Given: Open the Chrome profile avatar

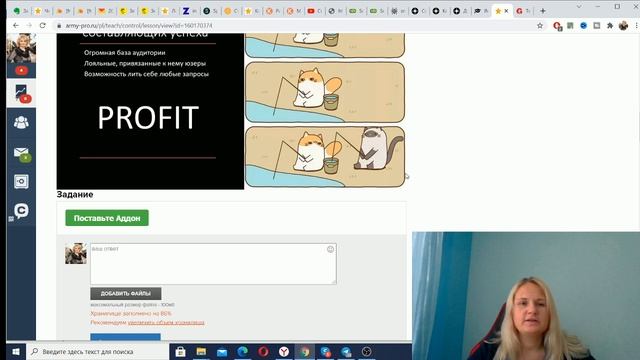Looking at the screenshot, I should coord(623,25).
